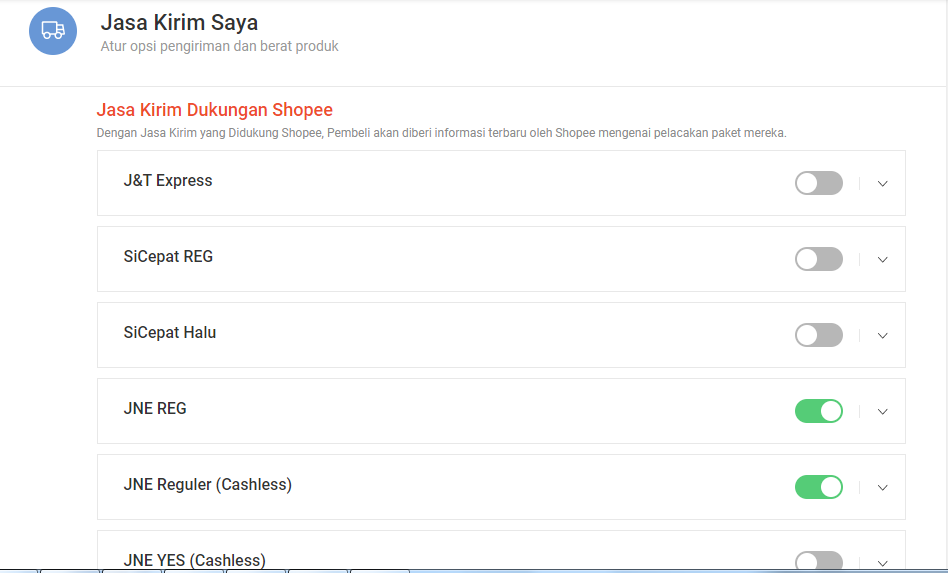Click the "Dengan Jasa Kirim yang Didukung Shopee" description
Image resolution: width=948 pixels, height=573 pixels.
tap(441, 133)
